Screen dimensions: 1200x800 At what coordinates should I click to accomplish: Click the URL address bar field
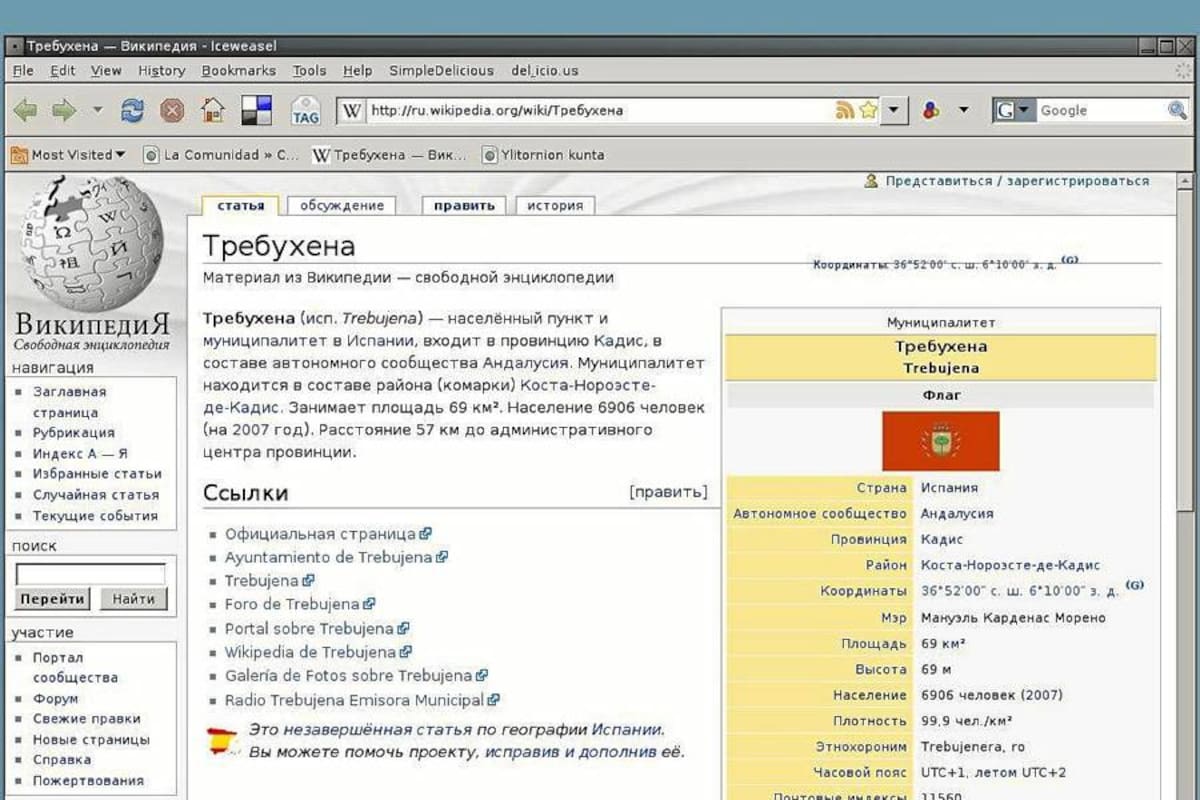pos(600,110)
